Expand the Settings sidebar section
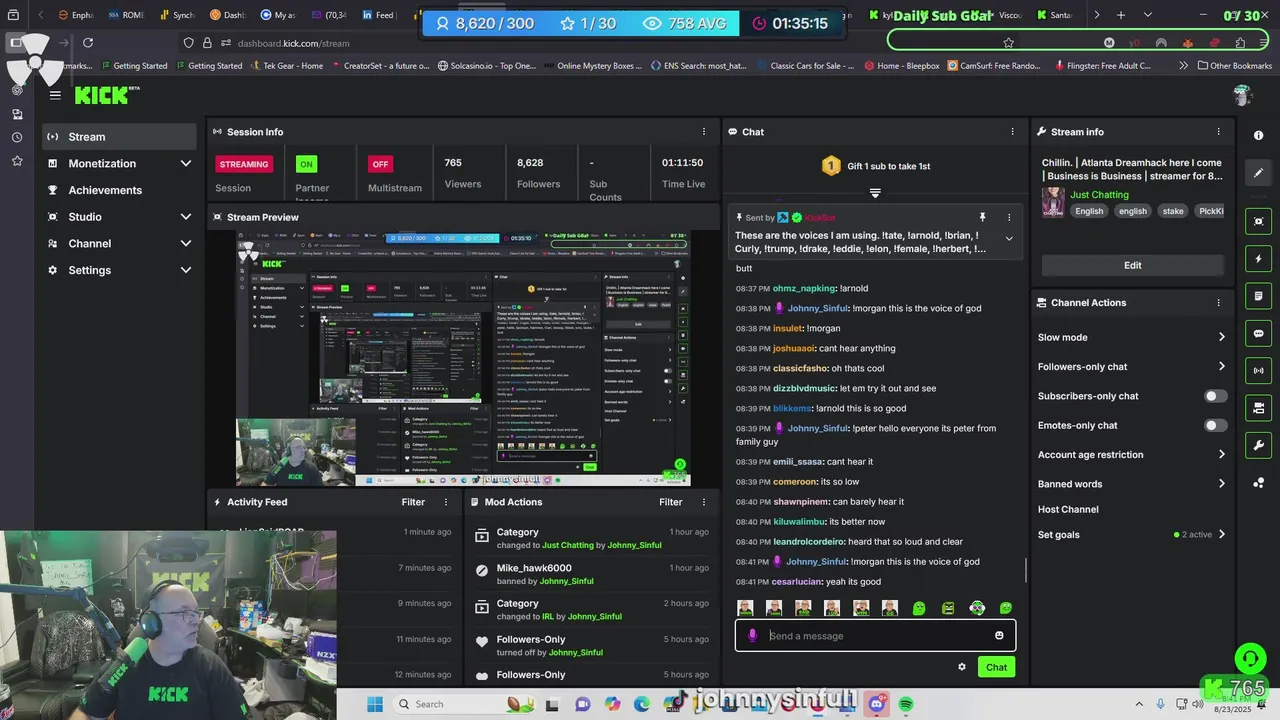 [185, 270]
